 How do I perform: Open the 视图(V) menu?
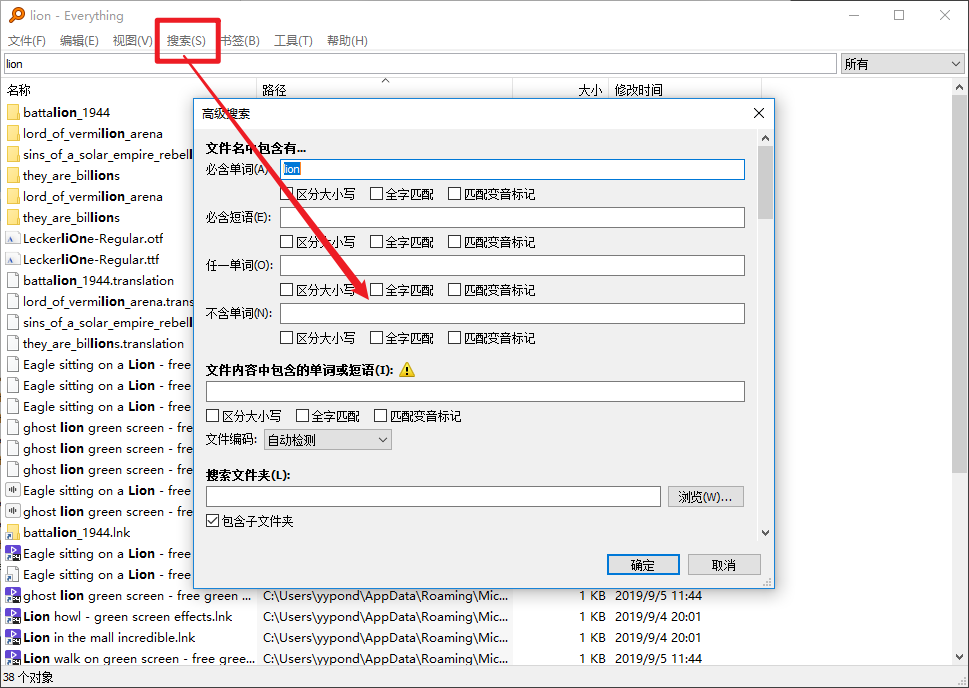pos(132,41)
